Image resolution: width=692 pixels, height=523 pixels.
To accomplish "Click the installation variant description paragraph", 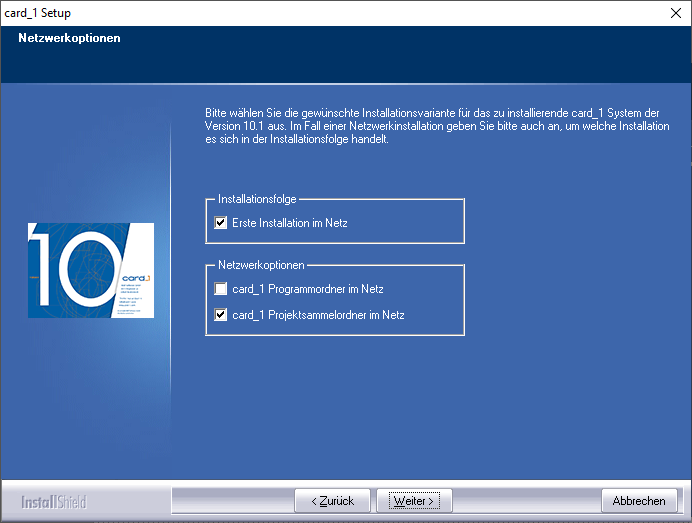I will 430,127.
